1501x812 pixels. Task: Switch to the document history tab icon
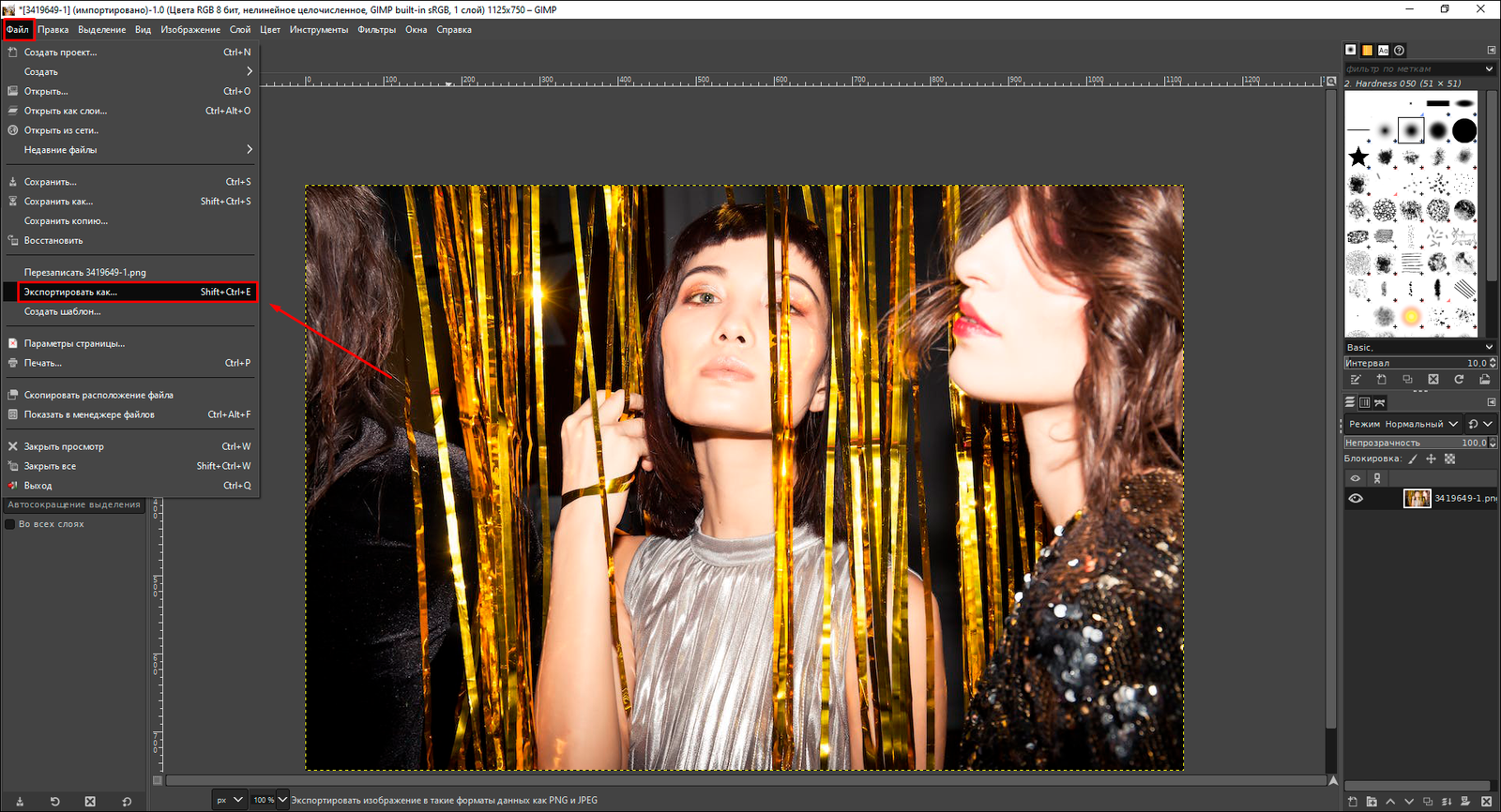(x=1399, y=50)
